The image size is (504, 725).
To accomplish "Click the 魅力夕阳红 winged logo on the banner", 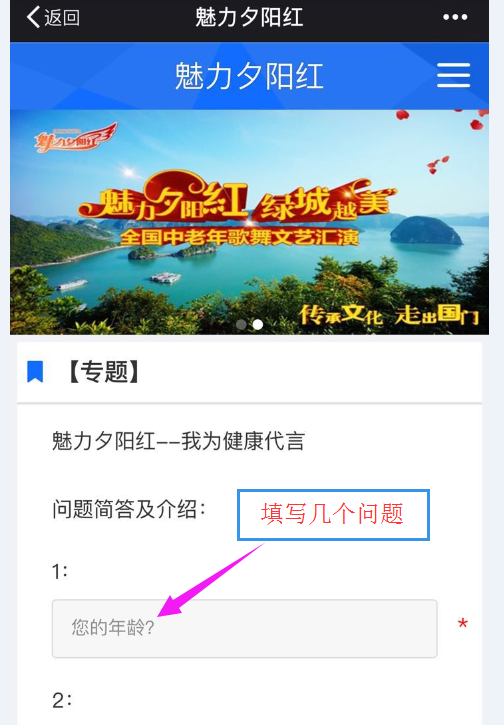I will pos(75,138).
